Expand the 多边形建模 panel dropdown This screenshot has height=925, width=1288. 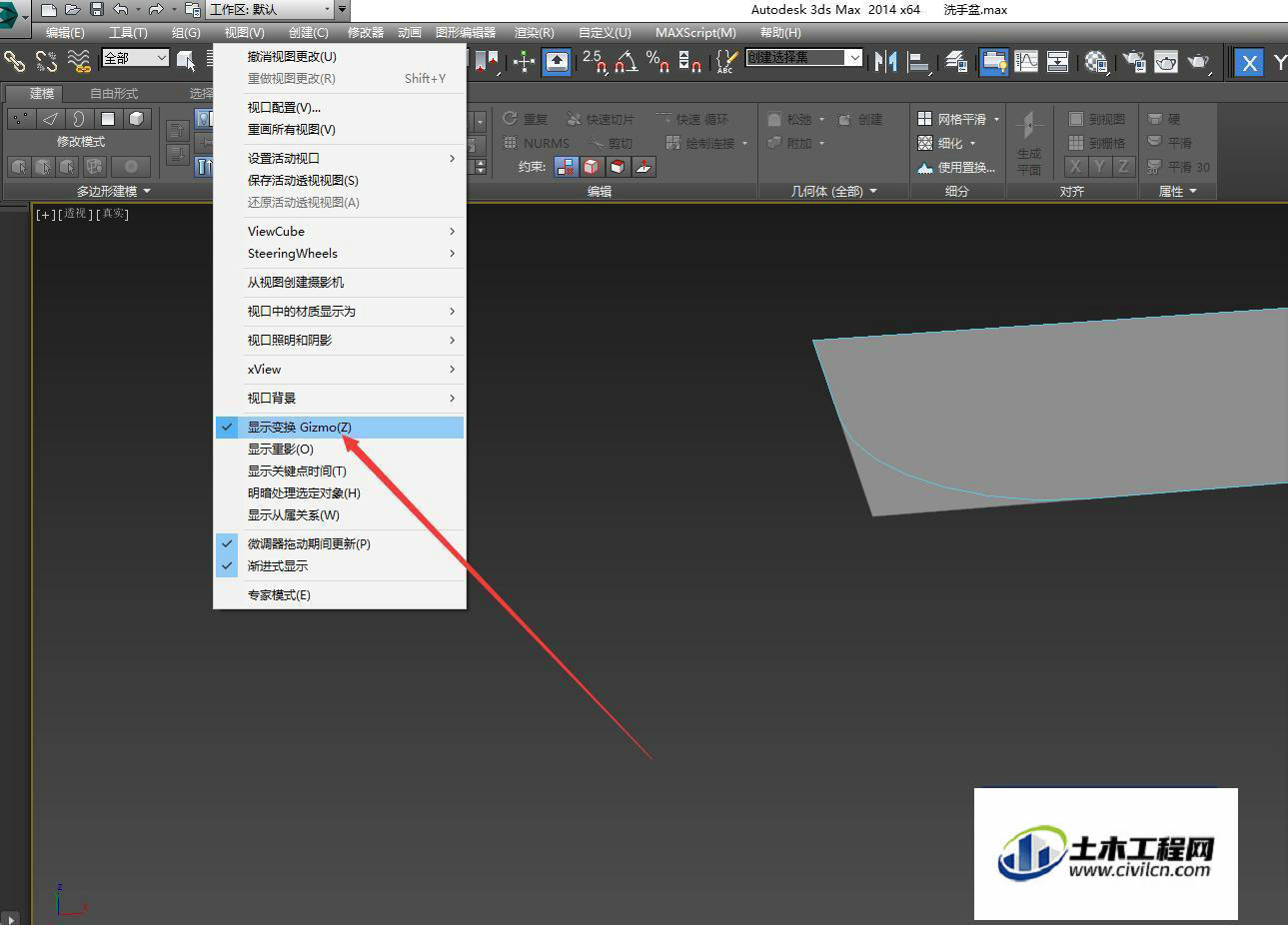[x=114, y=191]
